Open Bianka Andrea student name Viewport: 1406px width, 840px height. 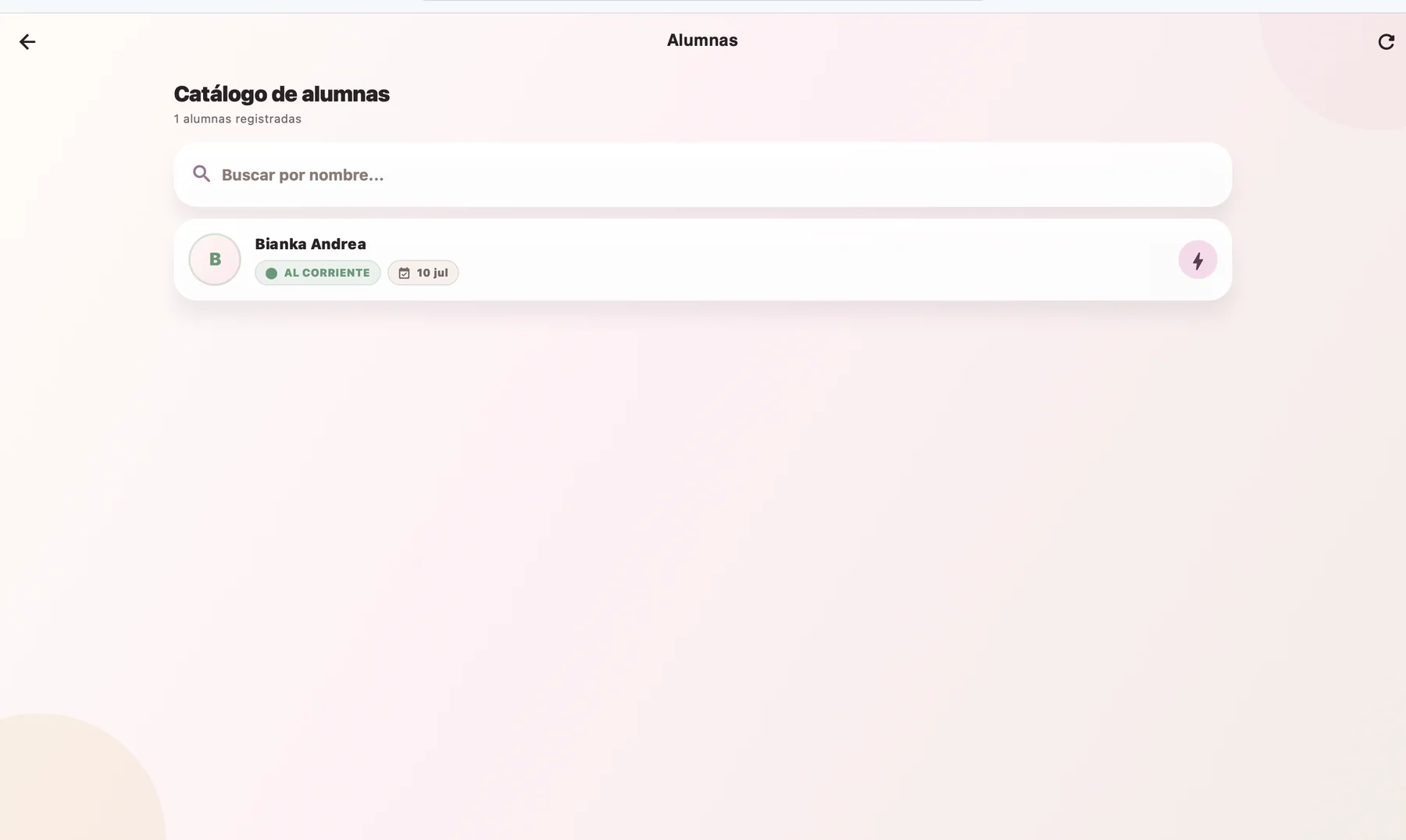[310, 244]
